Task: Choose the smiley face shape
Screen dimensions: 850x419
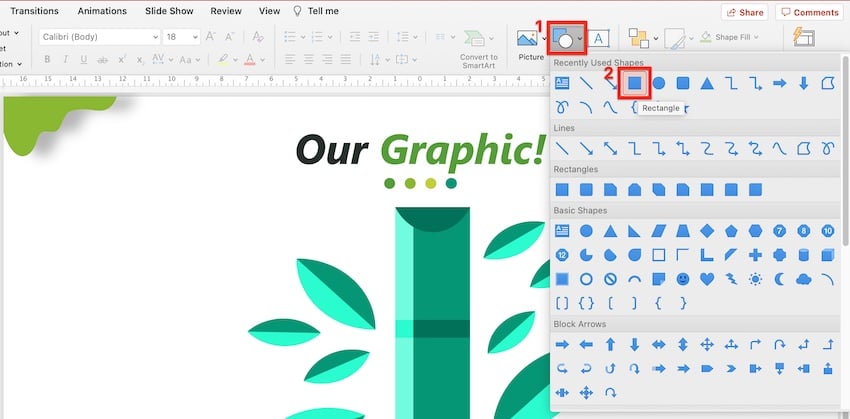Action: [683, 278]
